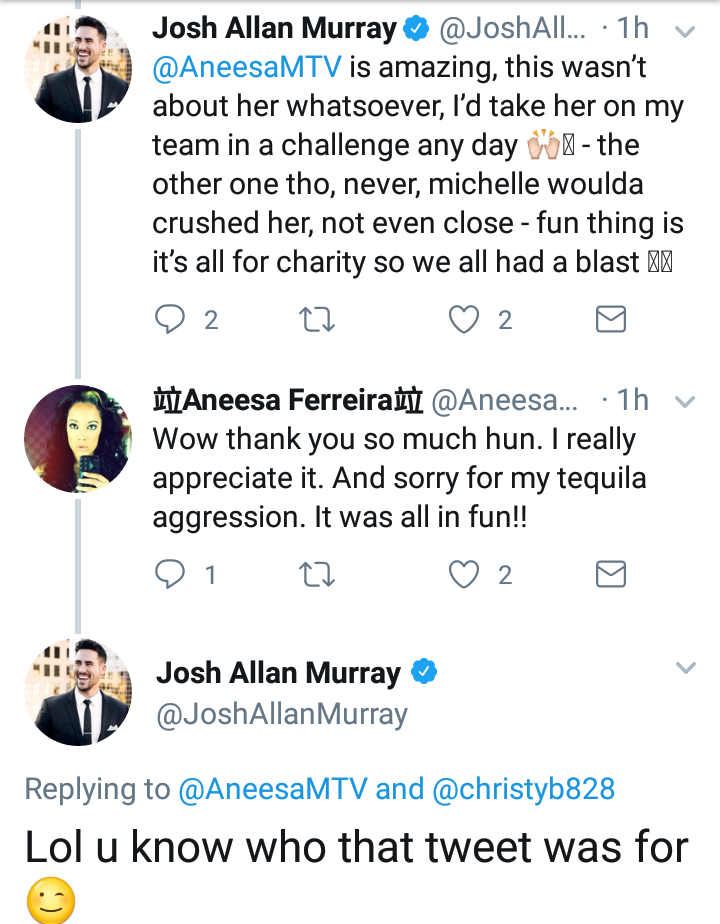The width and height of the screenshot is (720, 924).
Task: Open options chevron on Josh's first tweet
Action: point(685,31)
